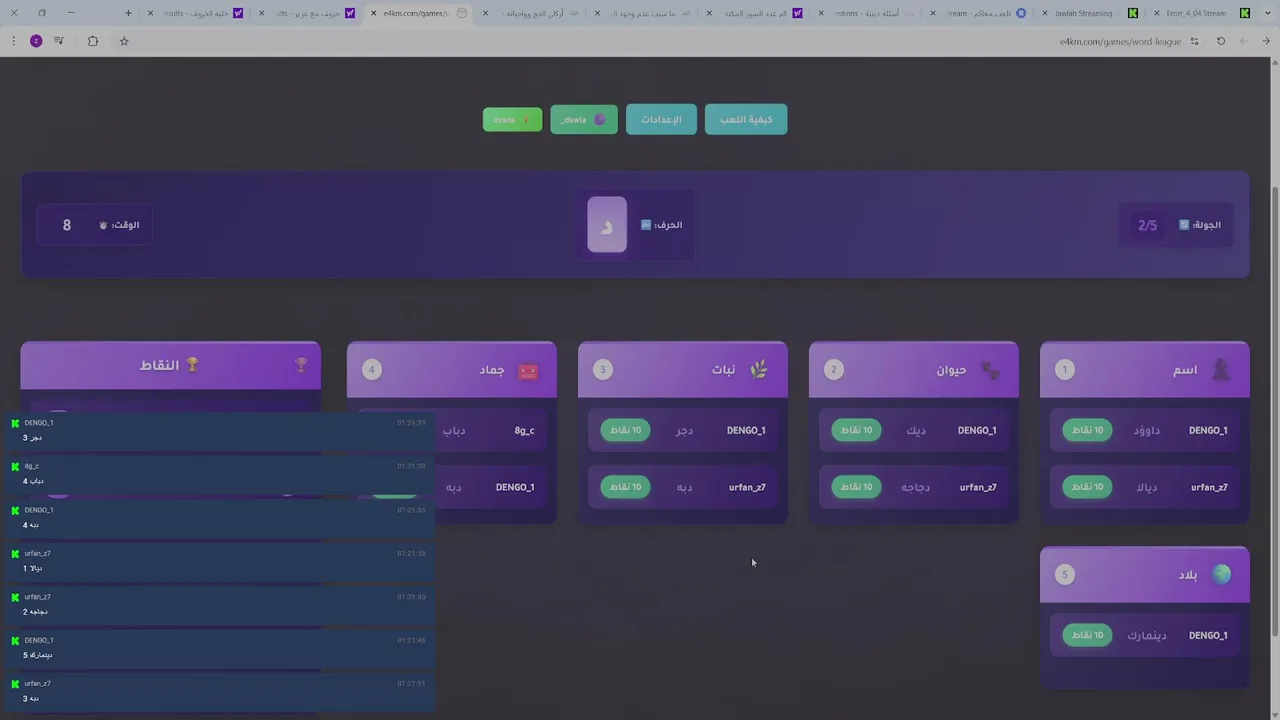This screenshot has height=720, width=1280.
Task: Open a new browser tab
Action: [x=128, y=13]
